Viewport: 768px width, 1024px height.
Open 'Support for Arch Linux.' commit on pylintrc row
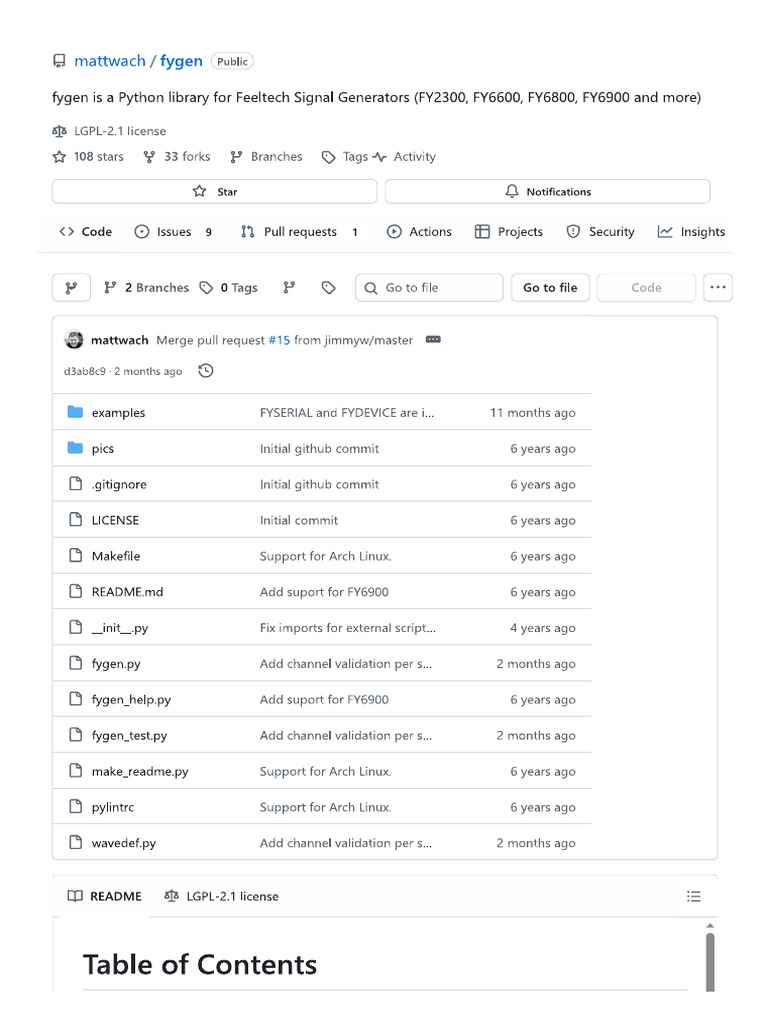click(x=325, y=807)
